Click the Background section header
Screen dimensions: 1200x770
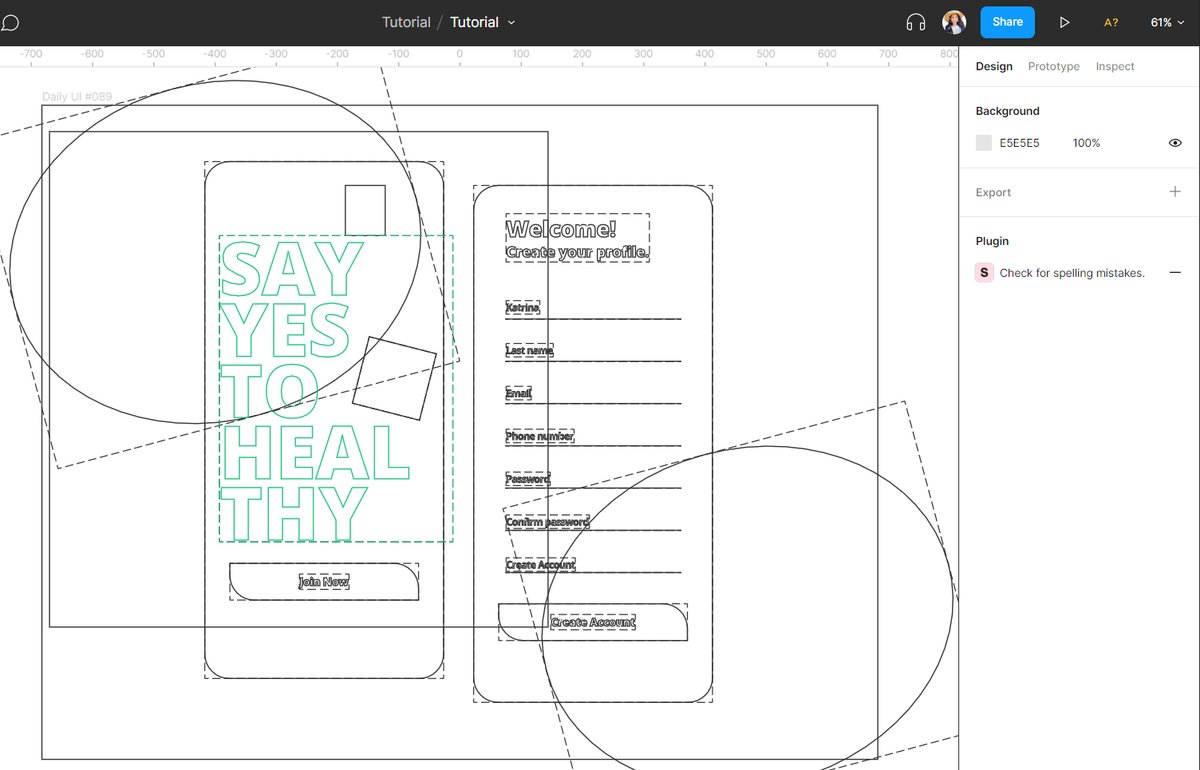(x=1007, y=111)
